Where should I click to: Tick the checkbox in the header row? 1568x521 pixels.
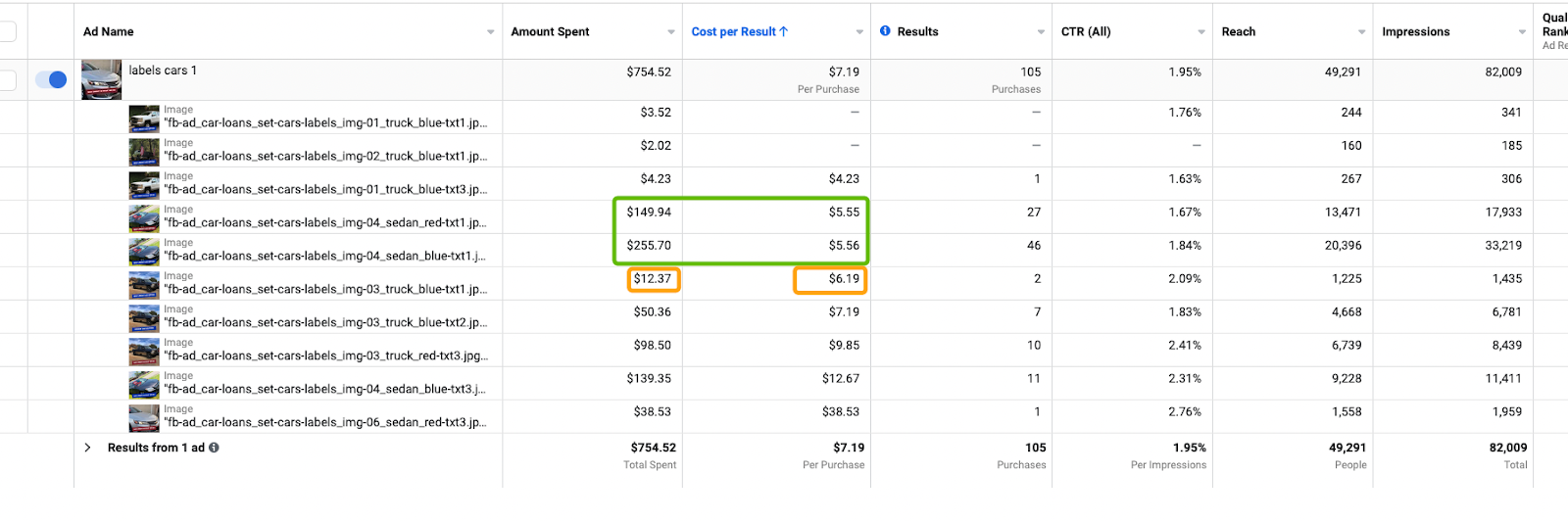click(x=7, y=31)
